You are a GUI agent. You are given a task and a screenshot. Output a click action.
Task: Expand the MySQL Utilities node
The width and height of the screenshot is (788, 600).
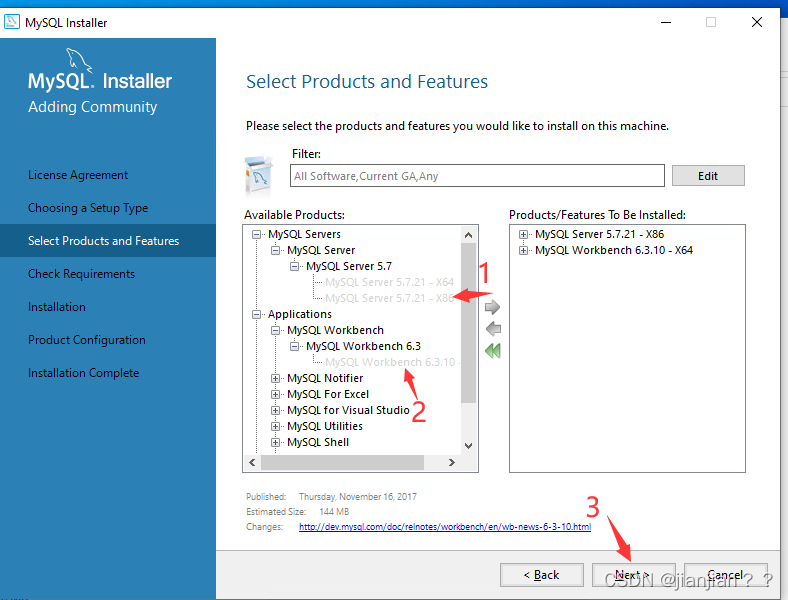275,427
